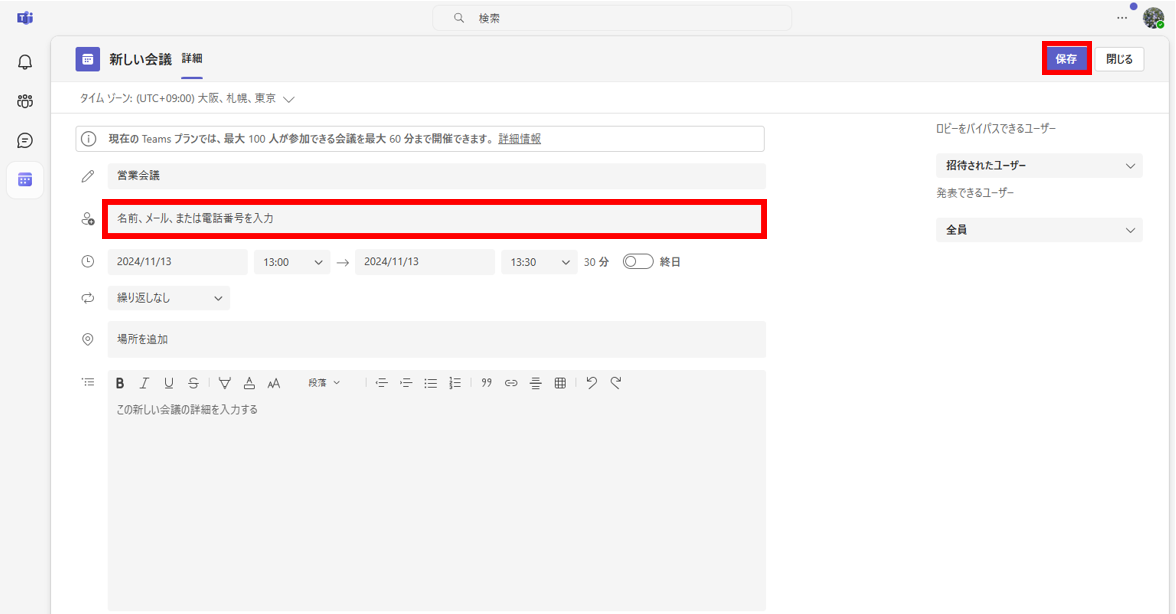Open the 招待されたユーザー lobby bypass dropdown
The image size is (1176, 614).
[1039, 166]
